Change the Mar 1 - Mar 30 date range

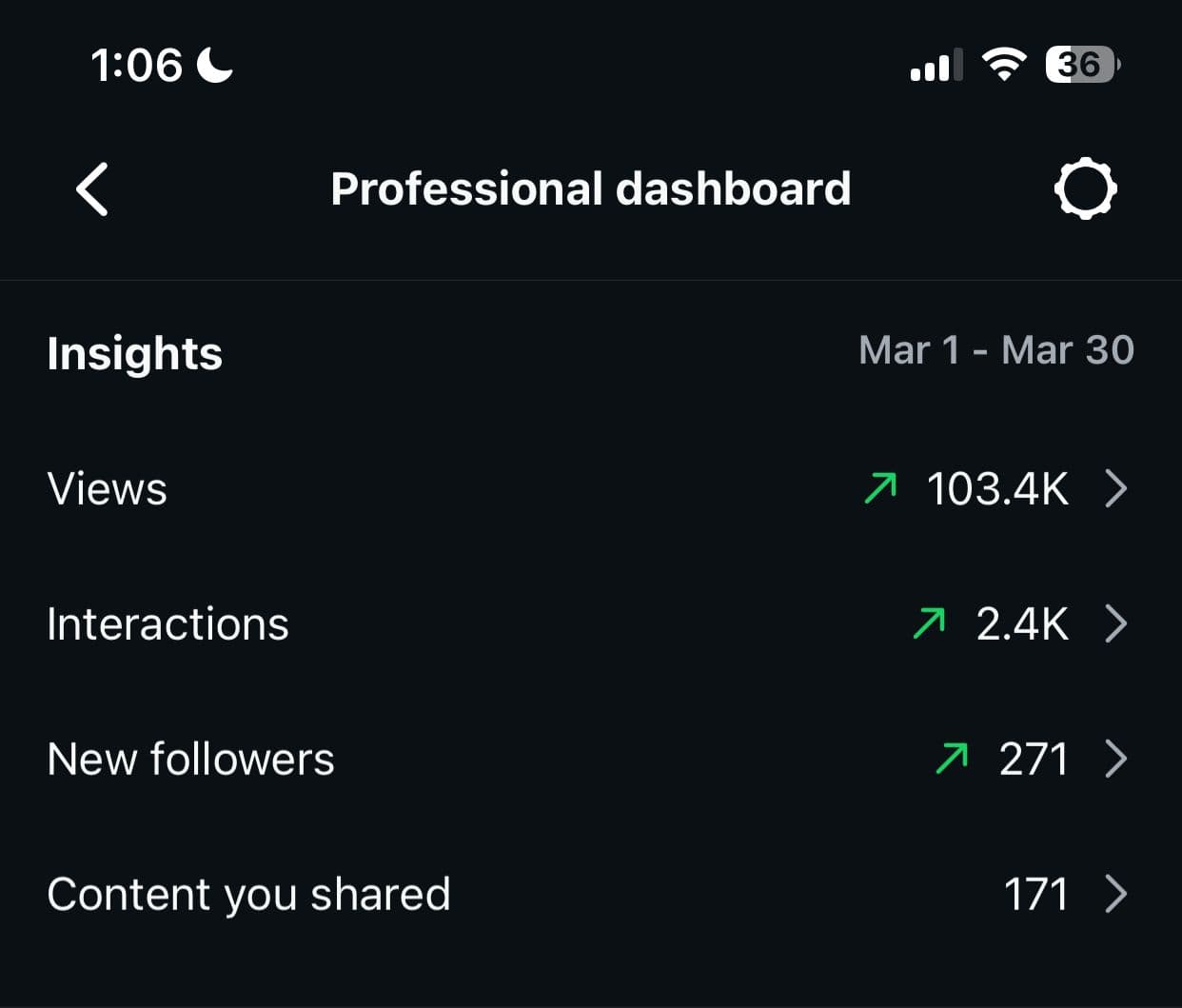(x=995, y=350)
